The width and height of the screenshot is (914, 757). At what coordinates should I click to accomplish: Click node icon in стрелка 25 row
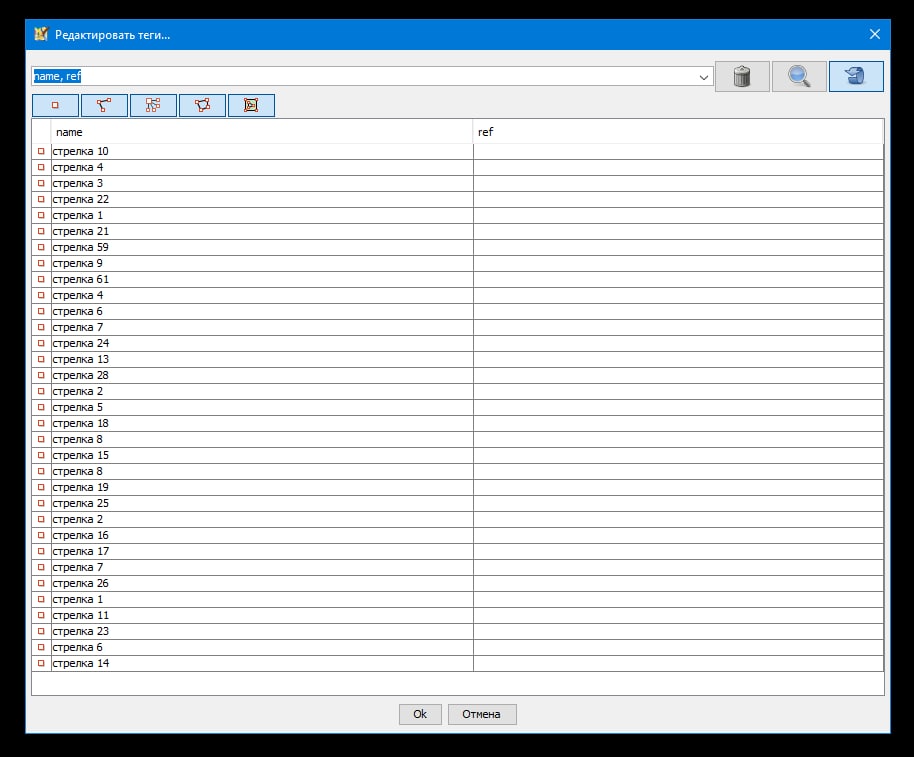point(41,504)
